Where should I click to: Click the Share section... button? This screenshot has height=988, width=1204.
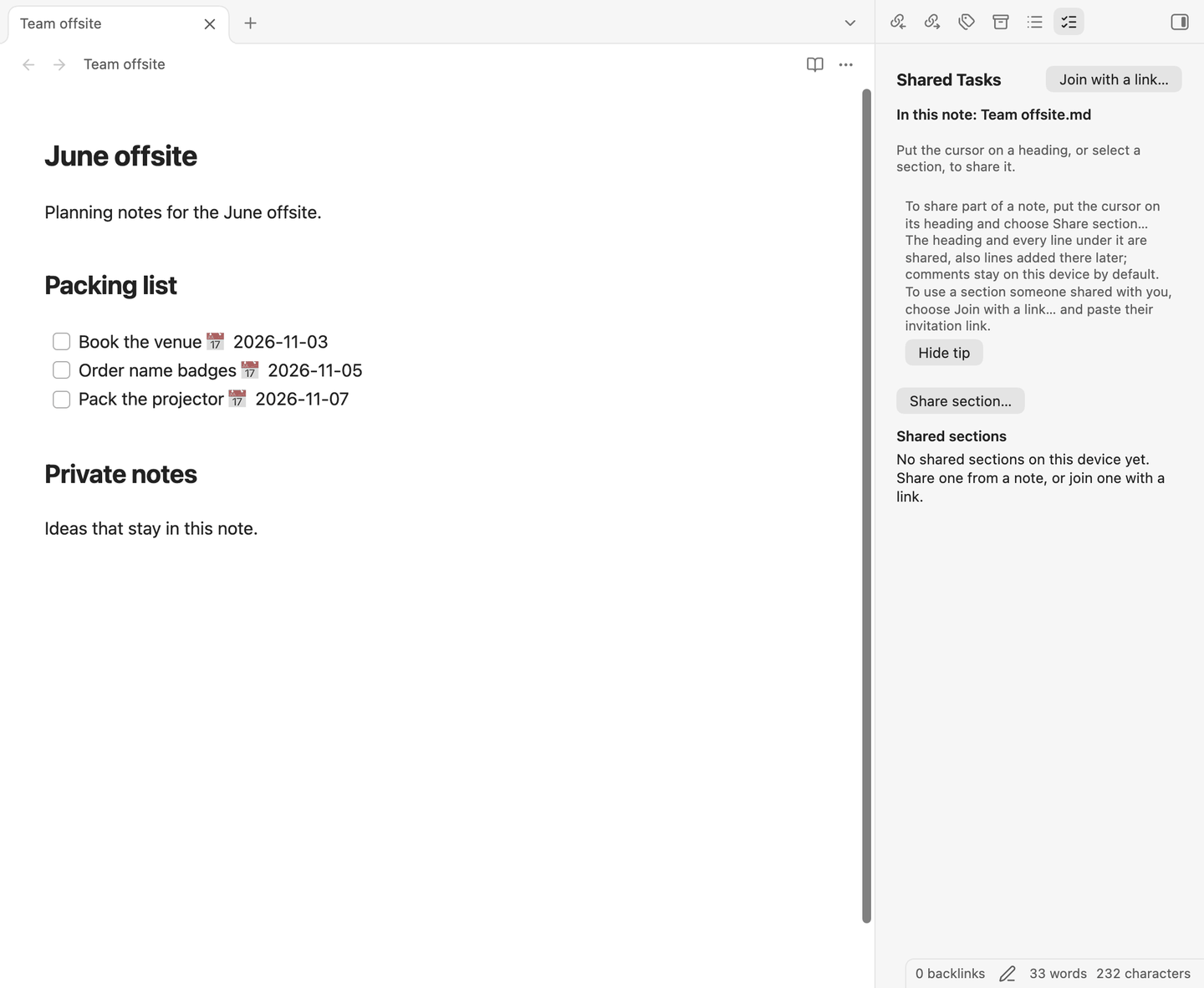click(961, 401)
